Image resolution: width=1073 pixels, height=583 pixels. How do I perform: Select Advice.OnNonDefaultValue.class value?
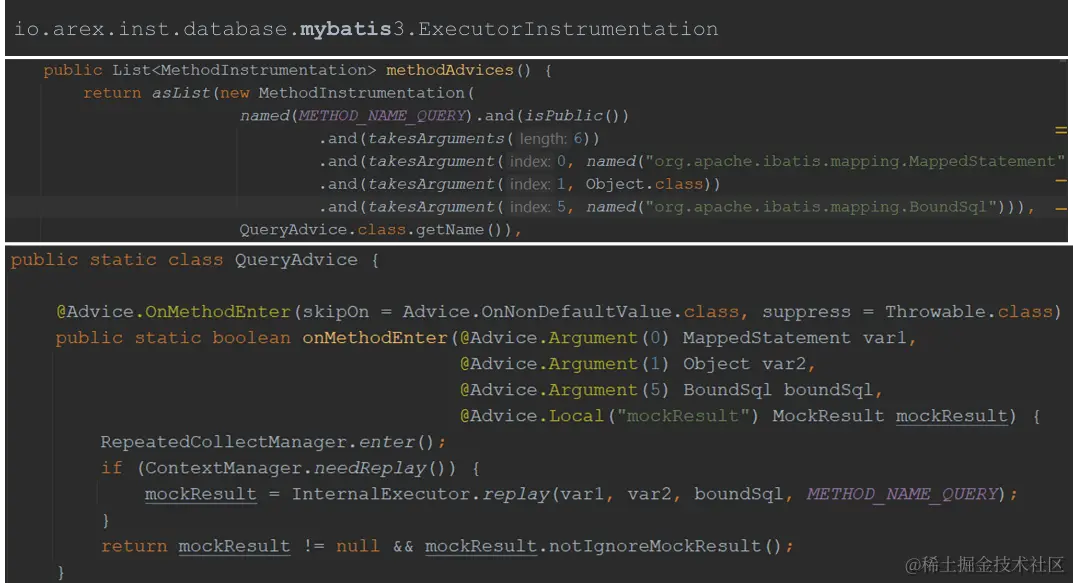(x=571, y=312)
